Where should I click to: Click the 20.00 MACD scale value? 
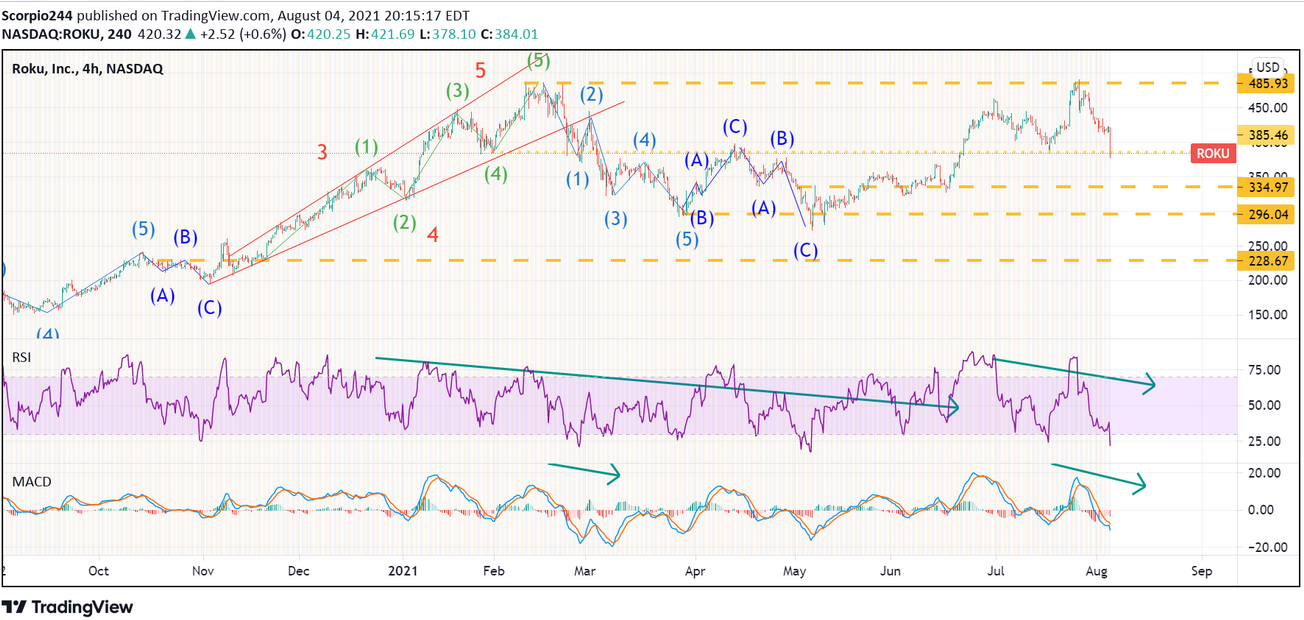[x=1263, y=473]
